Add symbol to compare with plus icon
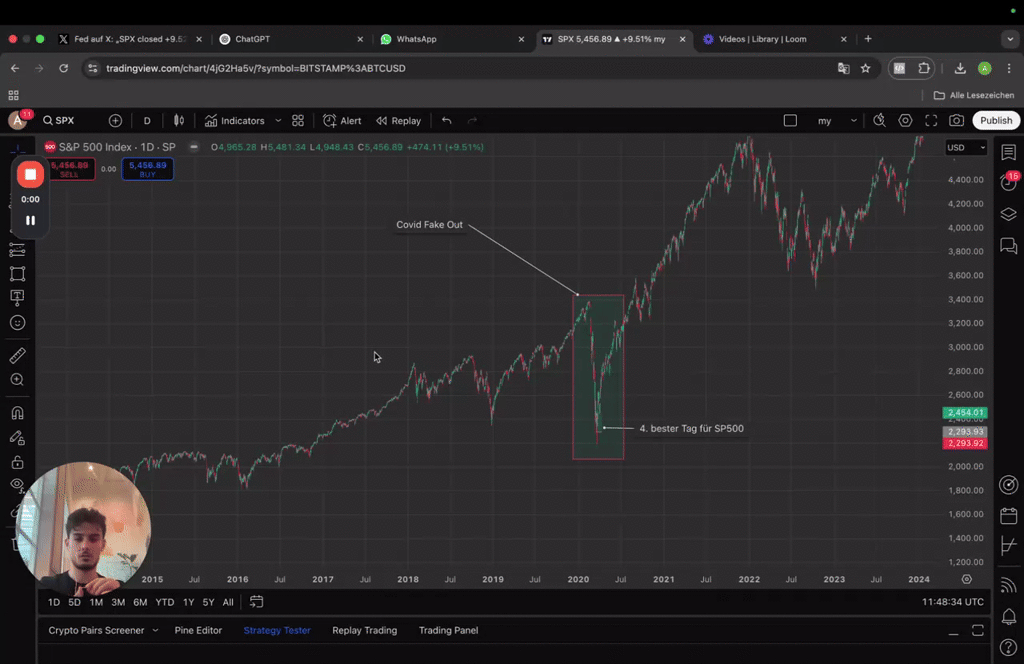Screen dimensions: 1024x664 [x=115, y=121]
